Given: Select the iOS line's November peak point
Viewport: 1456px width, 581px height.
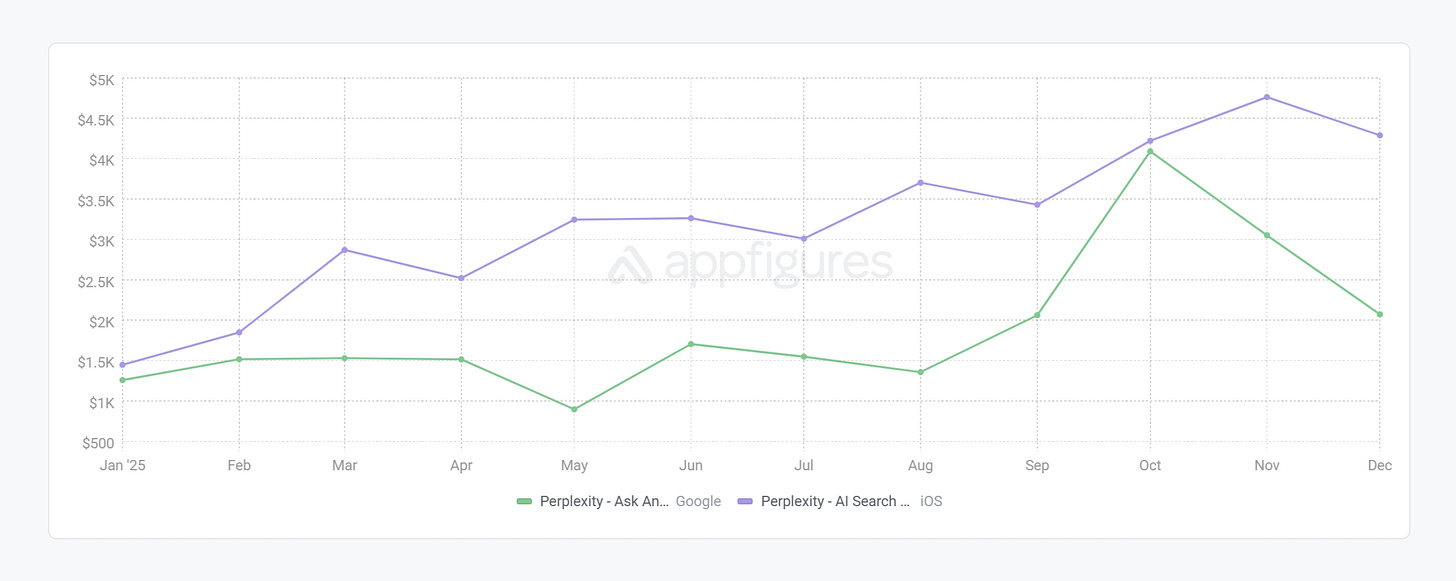Looking at the screenshot, I should [x=1267, y=97].
